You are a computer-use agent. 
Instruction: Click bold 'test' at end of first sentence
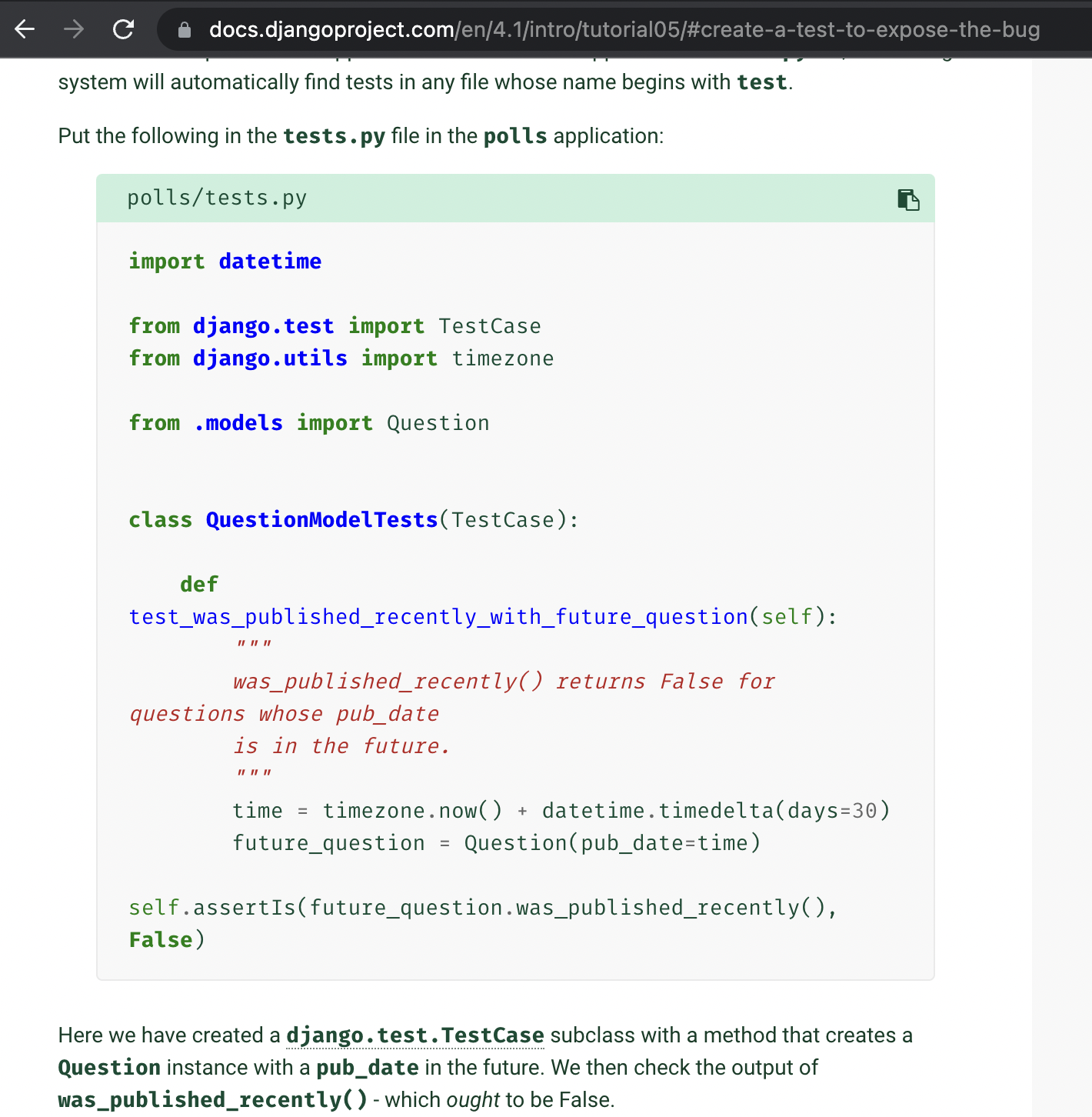click(x=762, y=82)
